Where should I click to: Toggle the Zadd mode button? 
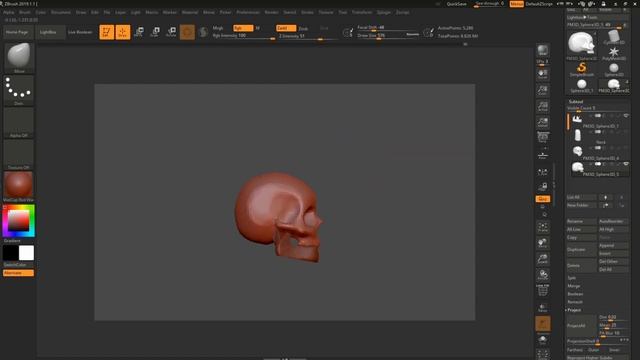coord(286,28)
